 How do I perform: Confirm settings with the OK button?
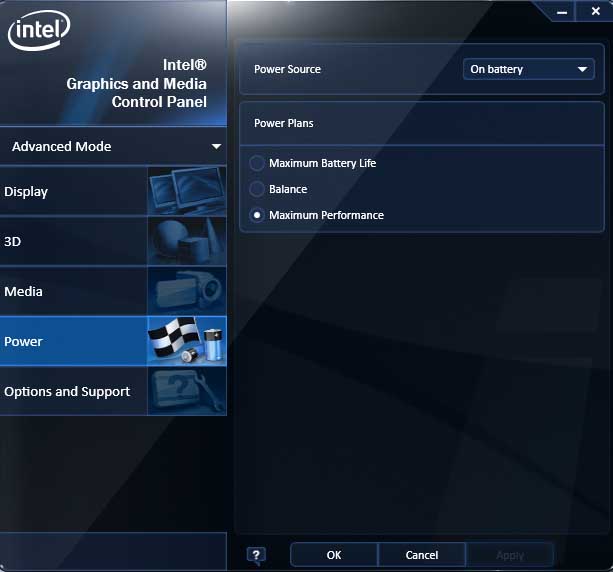(334, 555)
